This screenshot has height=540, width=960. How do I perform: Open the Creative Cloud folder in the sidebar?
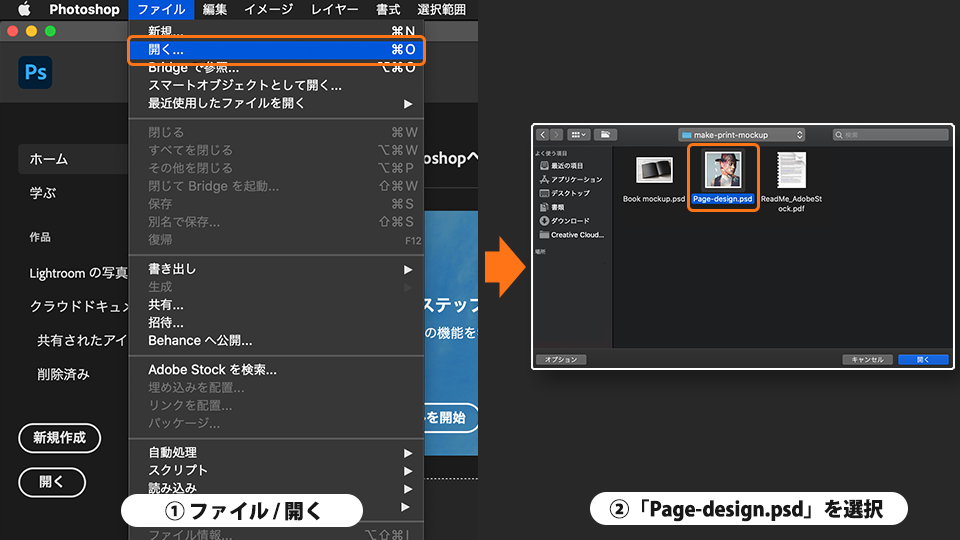click(x=572, y=235)
